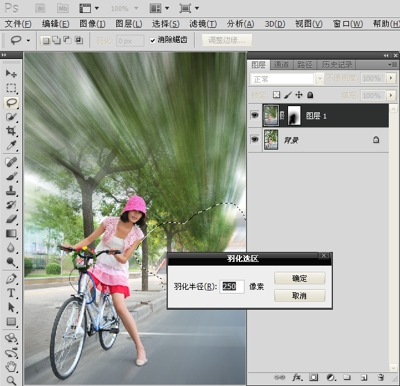400x386 pixels.
Task: Select the Rectangle shape tool
Action: tap(11, 322)
